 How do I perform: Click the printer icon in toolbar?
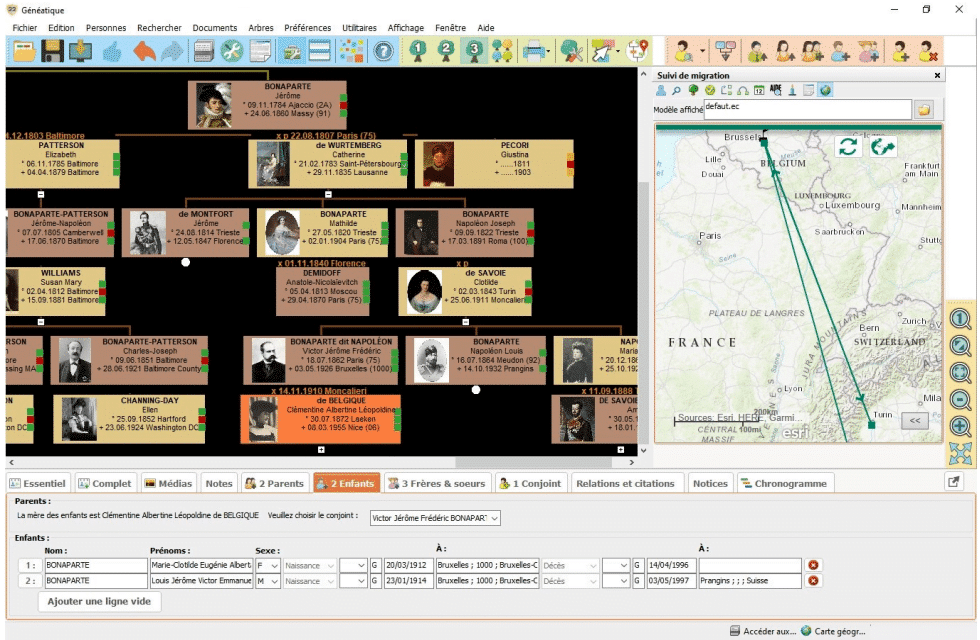point(535,50)
